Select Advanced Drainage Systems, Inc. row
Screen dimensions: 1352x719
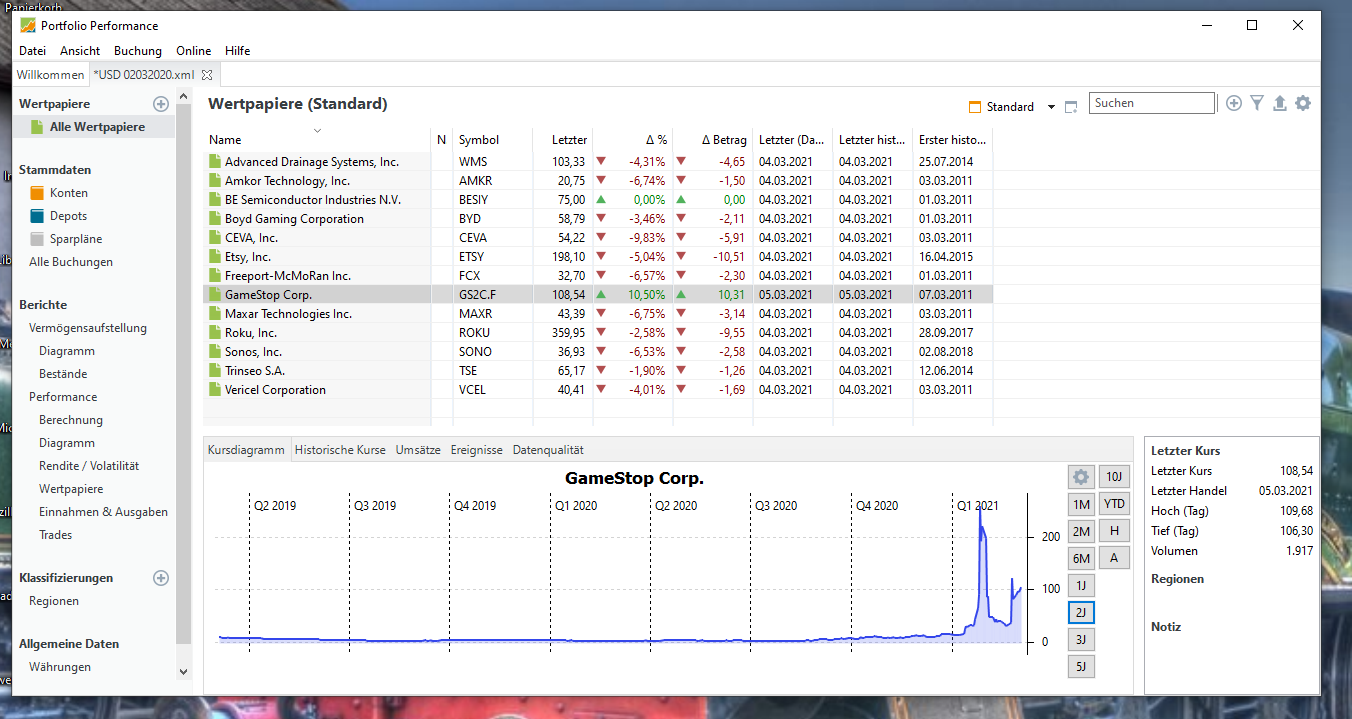(598, 162)
